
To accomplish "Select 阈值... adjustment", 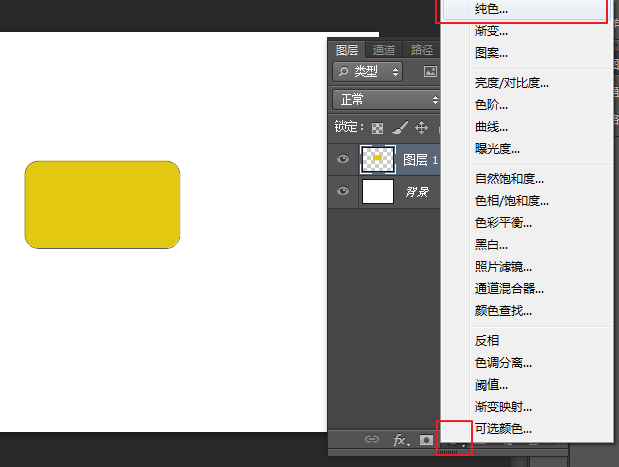I will (491, 385).
